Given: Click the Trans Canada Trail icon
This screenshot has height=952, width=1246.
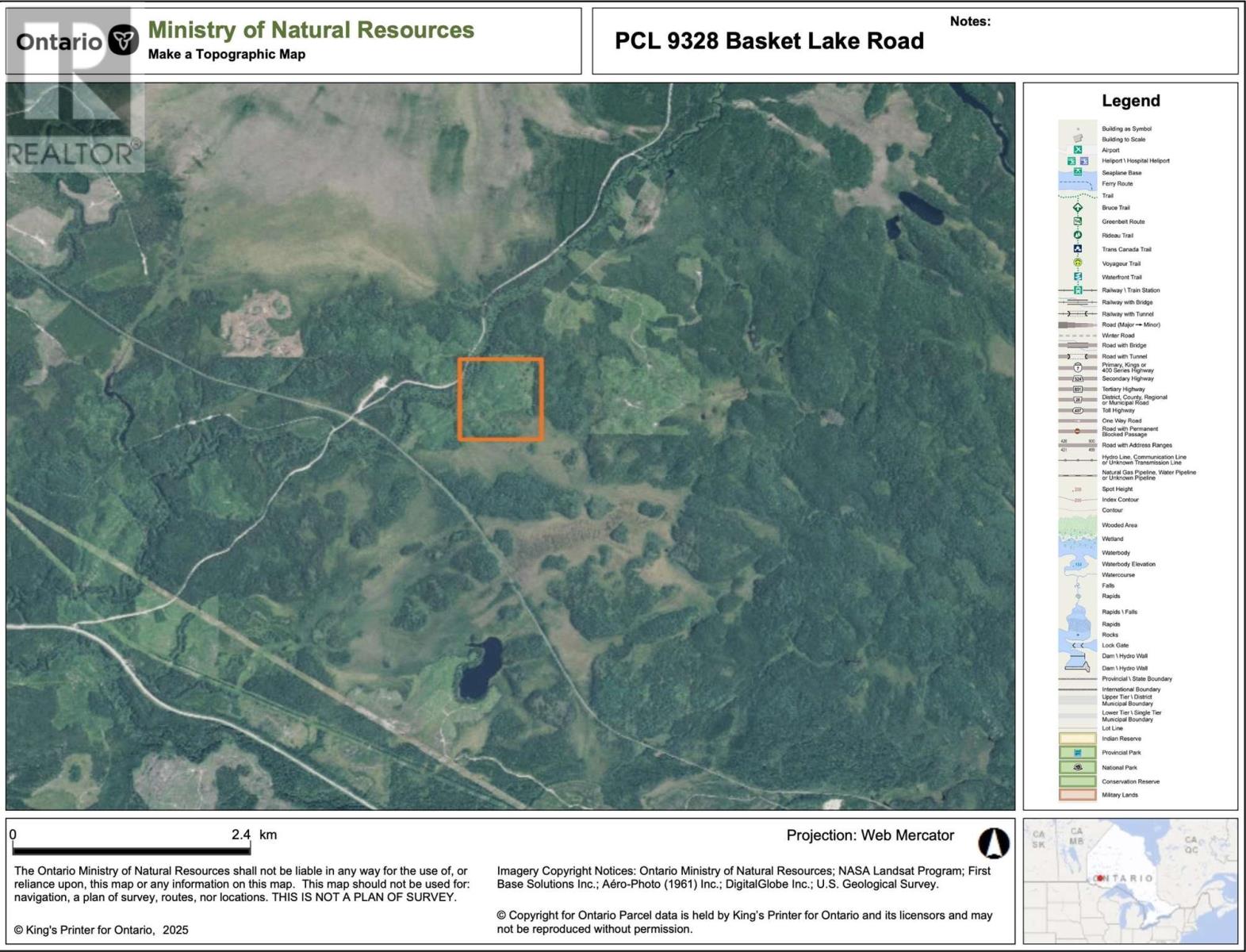Looking at the screenshot, I should point(1077,249).
